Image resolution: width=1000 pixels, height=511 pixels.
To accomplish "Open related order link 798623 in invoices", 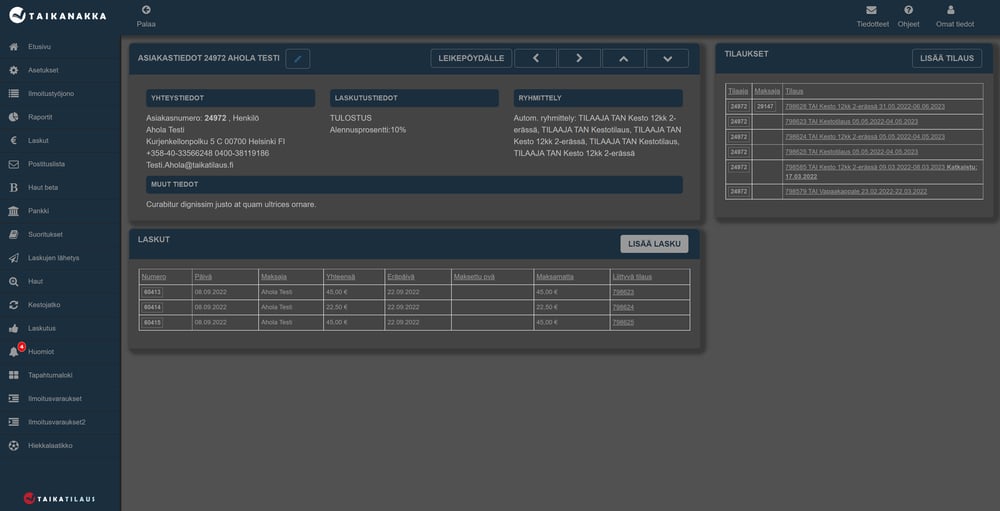I will coord(623,292).
